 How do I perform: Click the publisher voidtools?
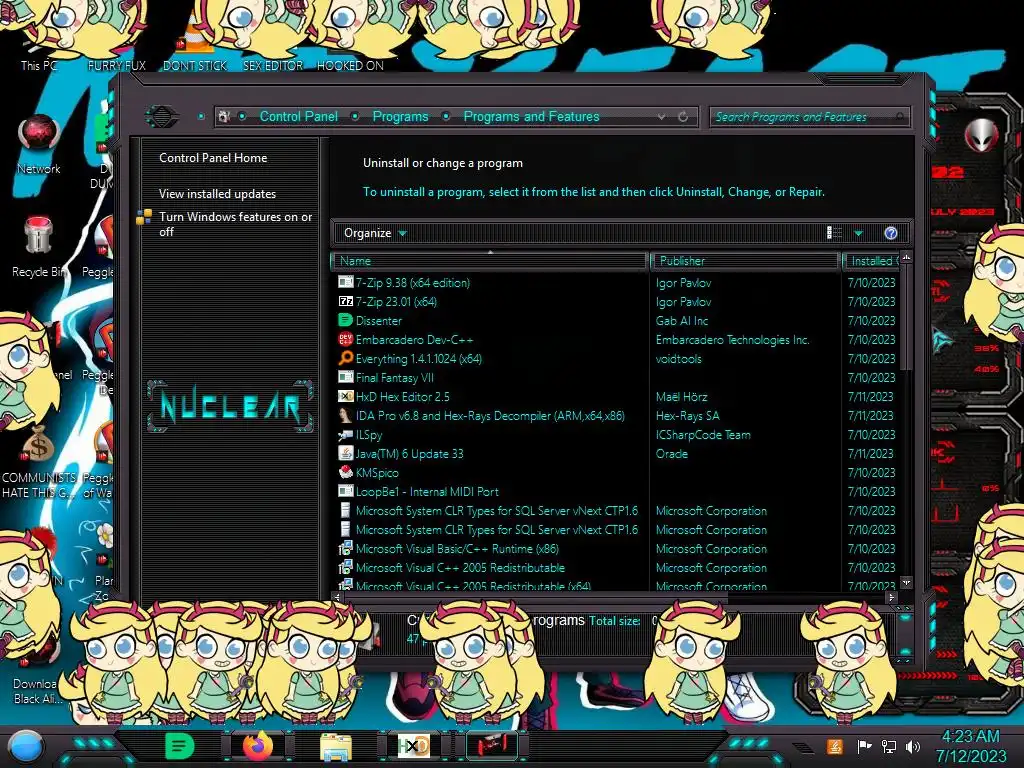click(679, 359)
